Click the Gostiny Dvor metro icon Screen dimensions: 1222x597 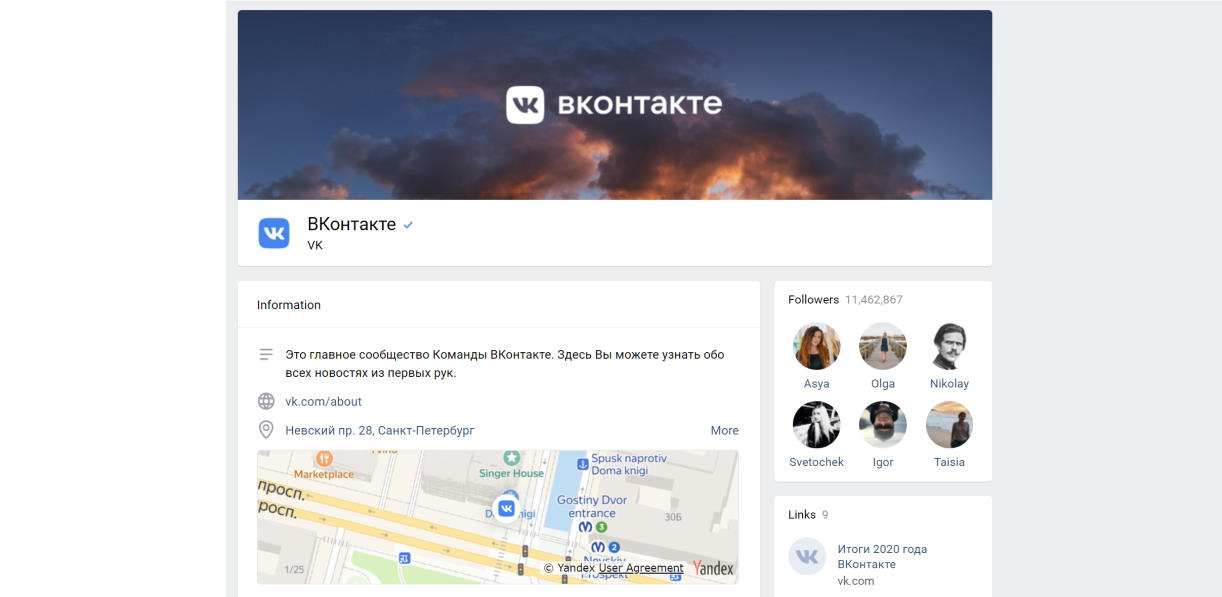585,527
